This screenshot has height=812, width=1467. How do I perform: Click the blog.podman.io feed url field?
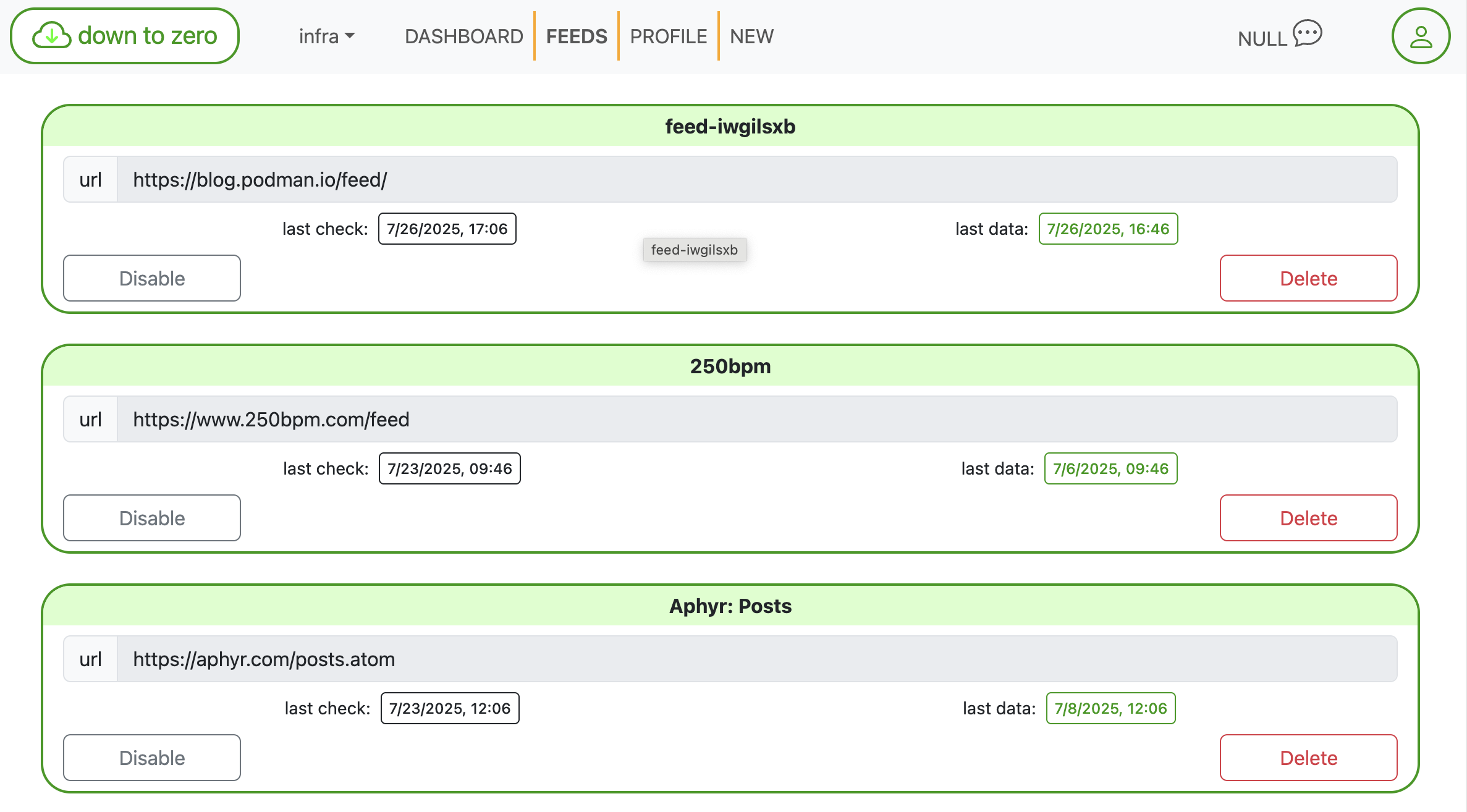pos(756,179)
